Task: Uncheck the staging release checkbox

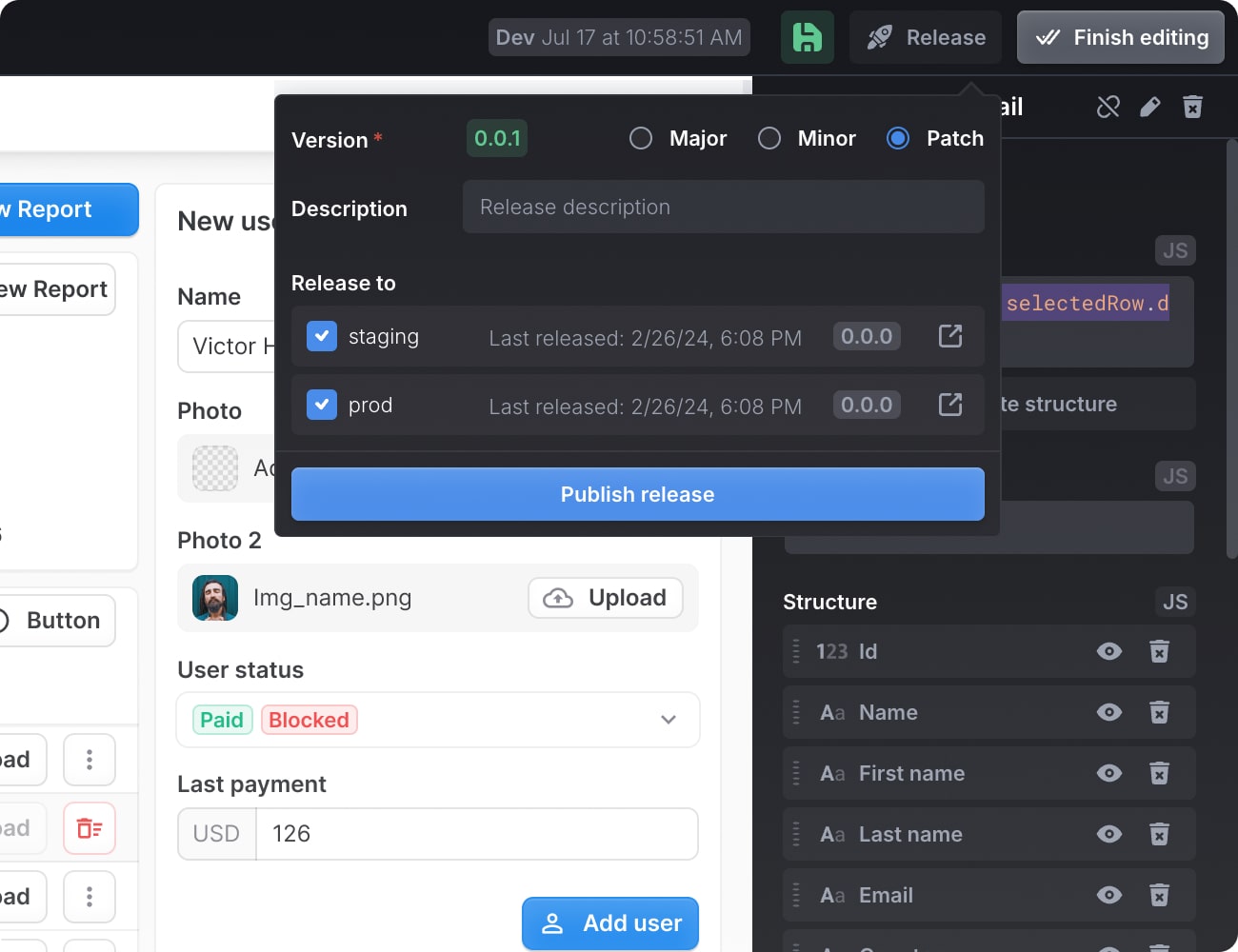Action: 322,336
